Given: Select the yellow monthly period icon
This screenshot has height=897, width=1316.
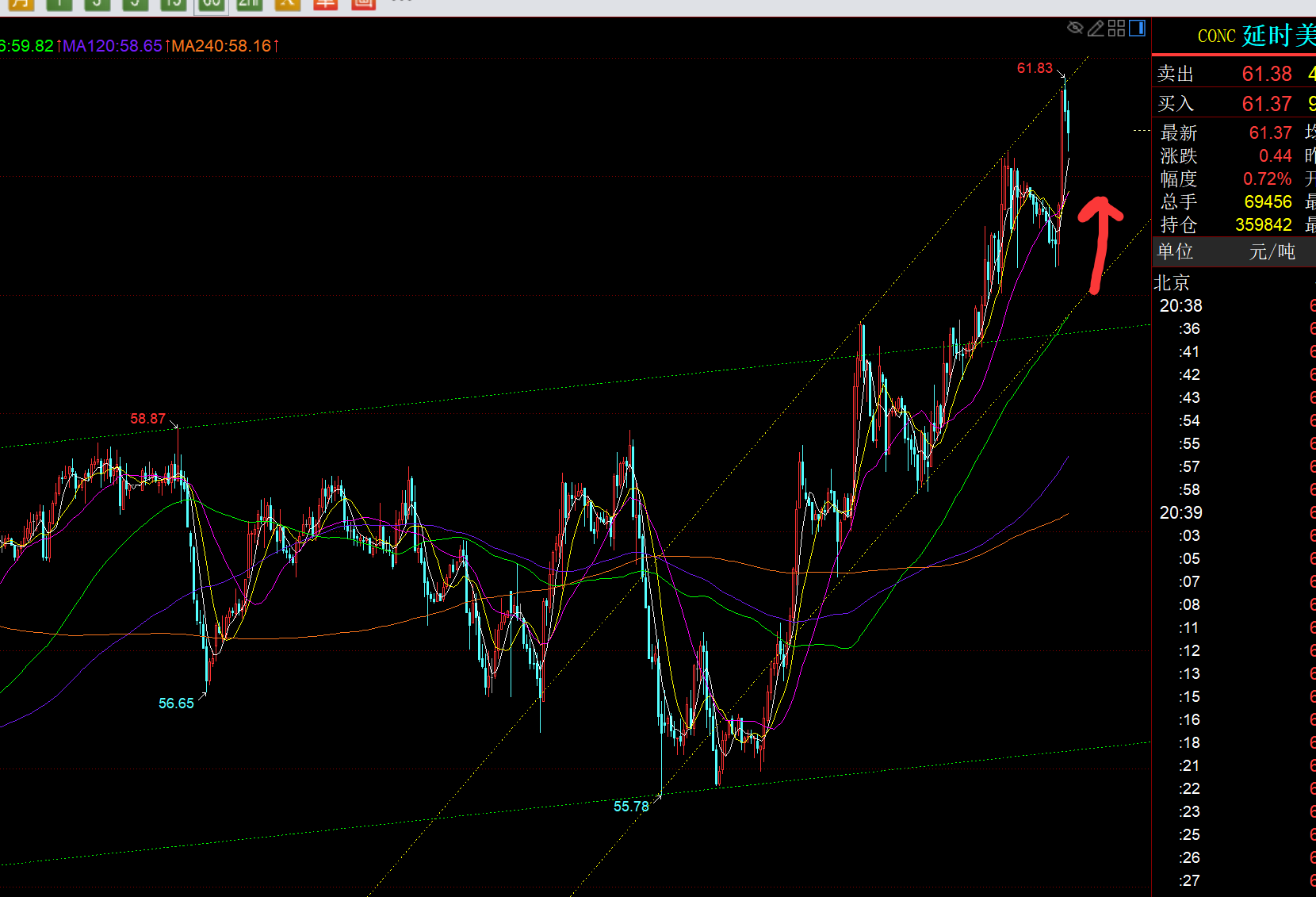Looking at the screenshot, I should click(x=21, y=4).
